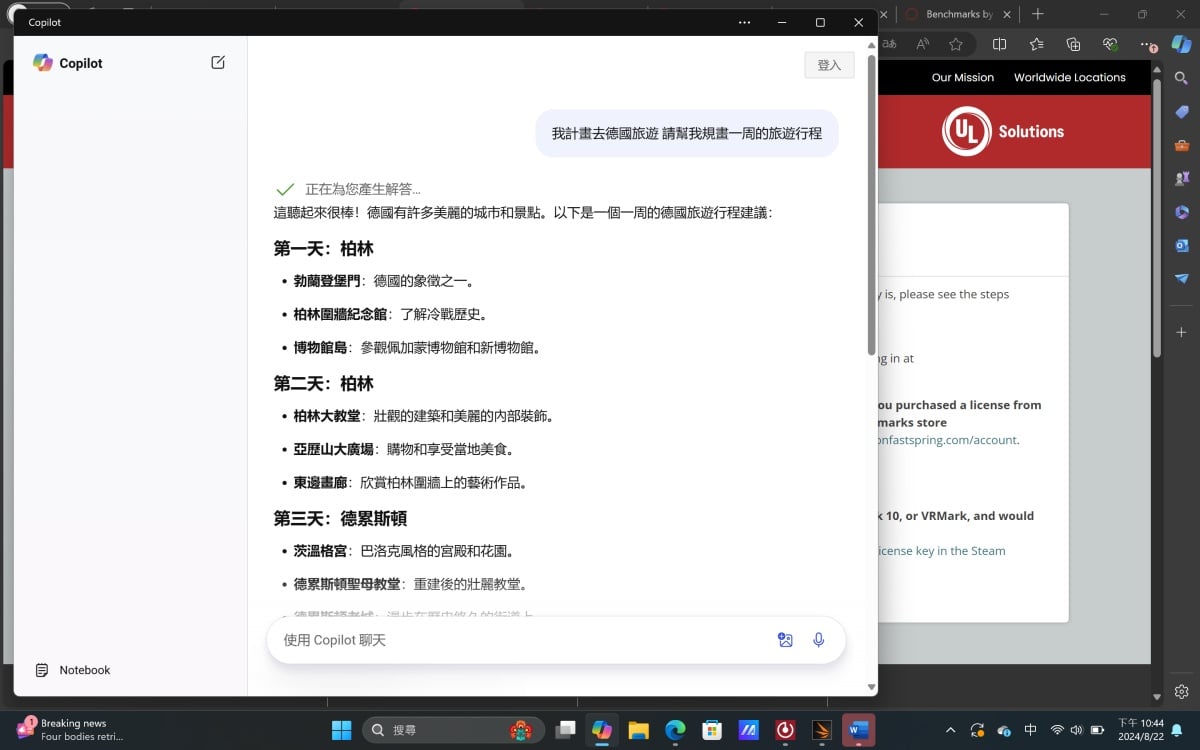Activate the microphone in Copilot chat box

[819, 640]
